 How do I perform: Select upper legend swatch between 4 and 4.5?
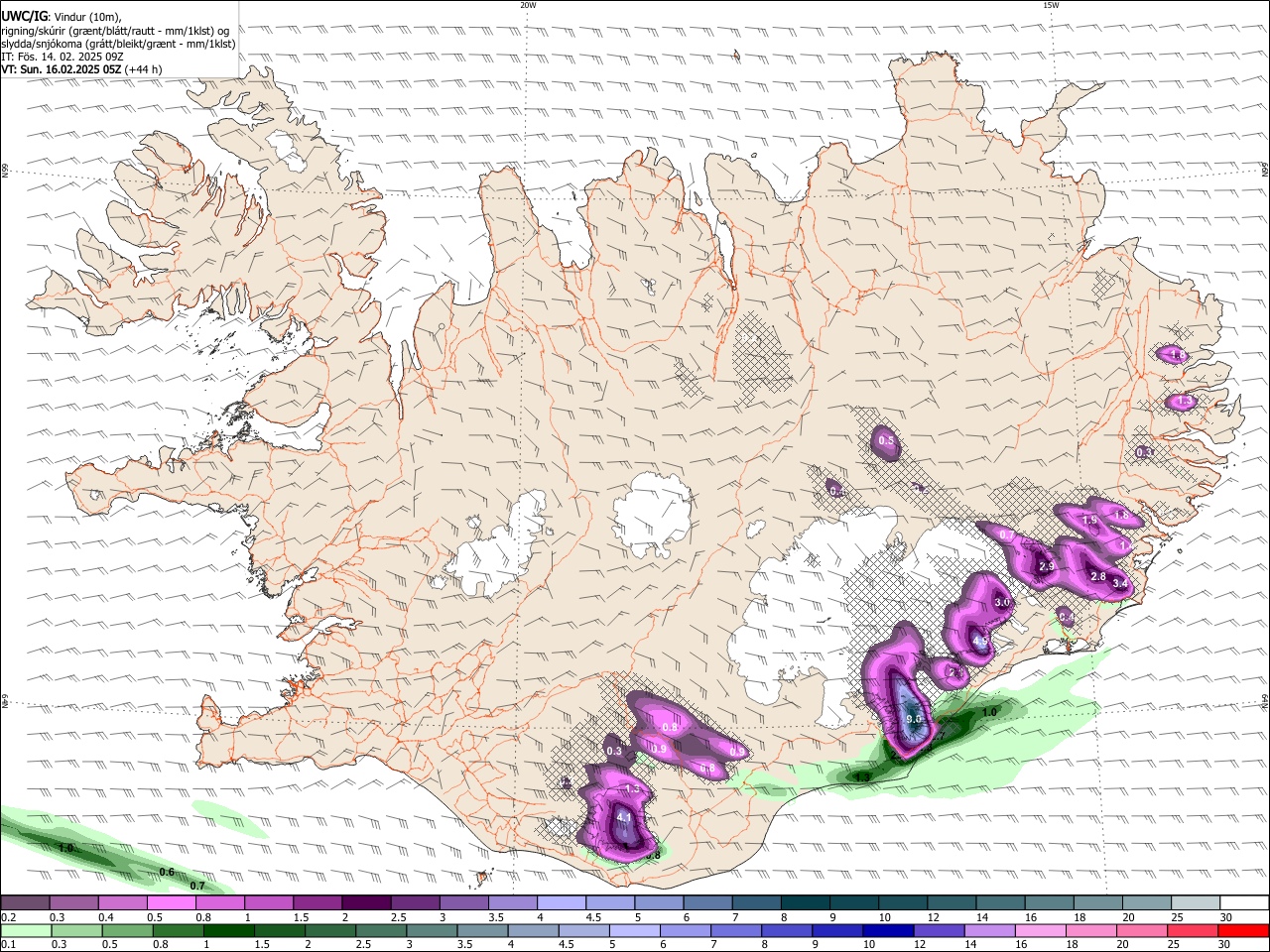(x=562, y=903)
